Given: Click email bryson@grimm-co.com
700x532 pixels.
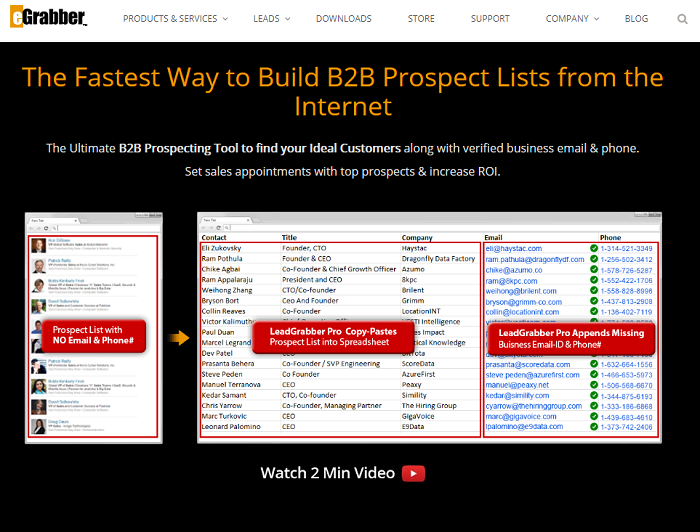Looking at the screenshot, I should pyautogui.click(x=524, y=302).
